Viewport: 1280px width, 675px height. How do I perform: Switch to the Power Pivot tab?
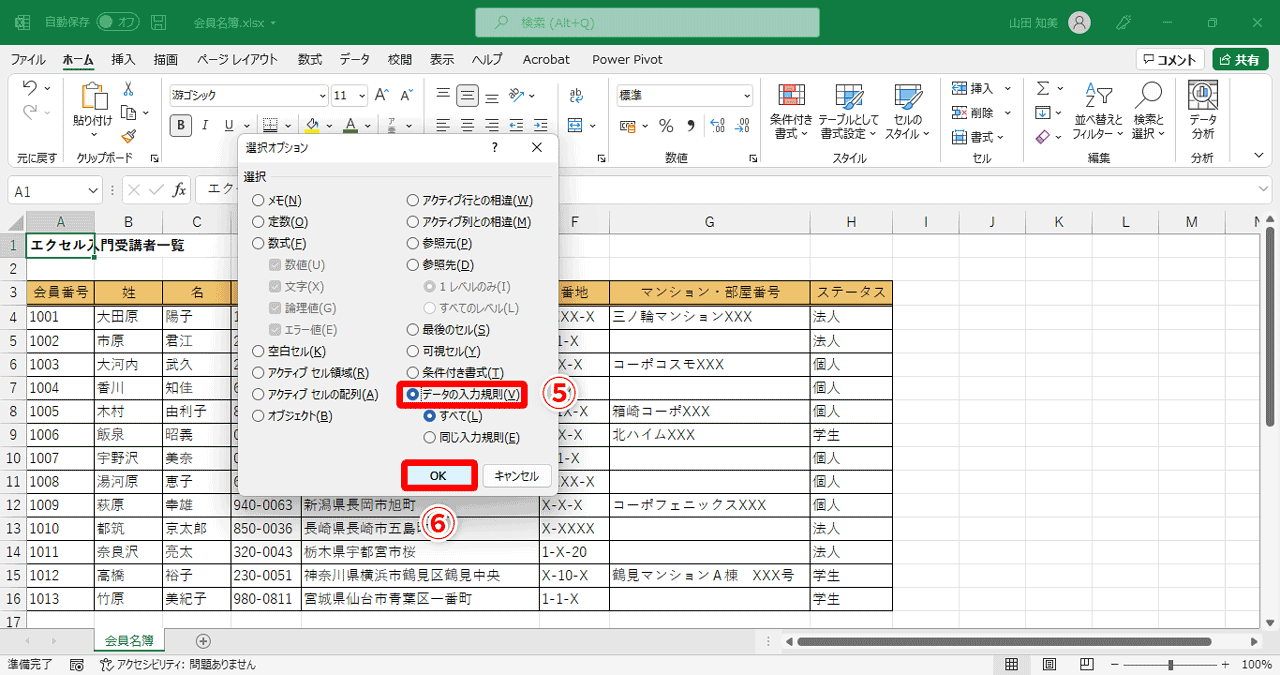click(627, 59)
